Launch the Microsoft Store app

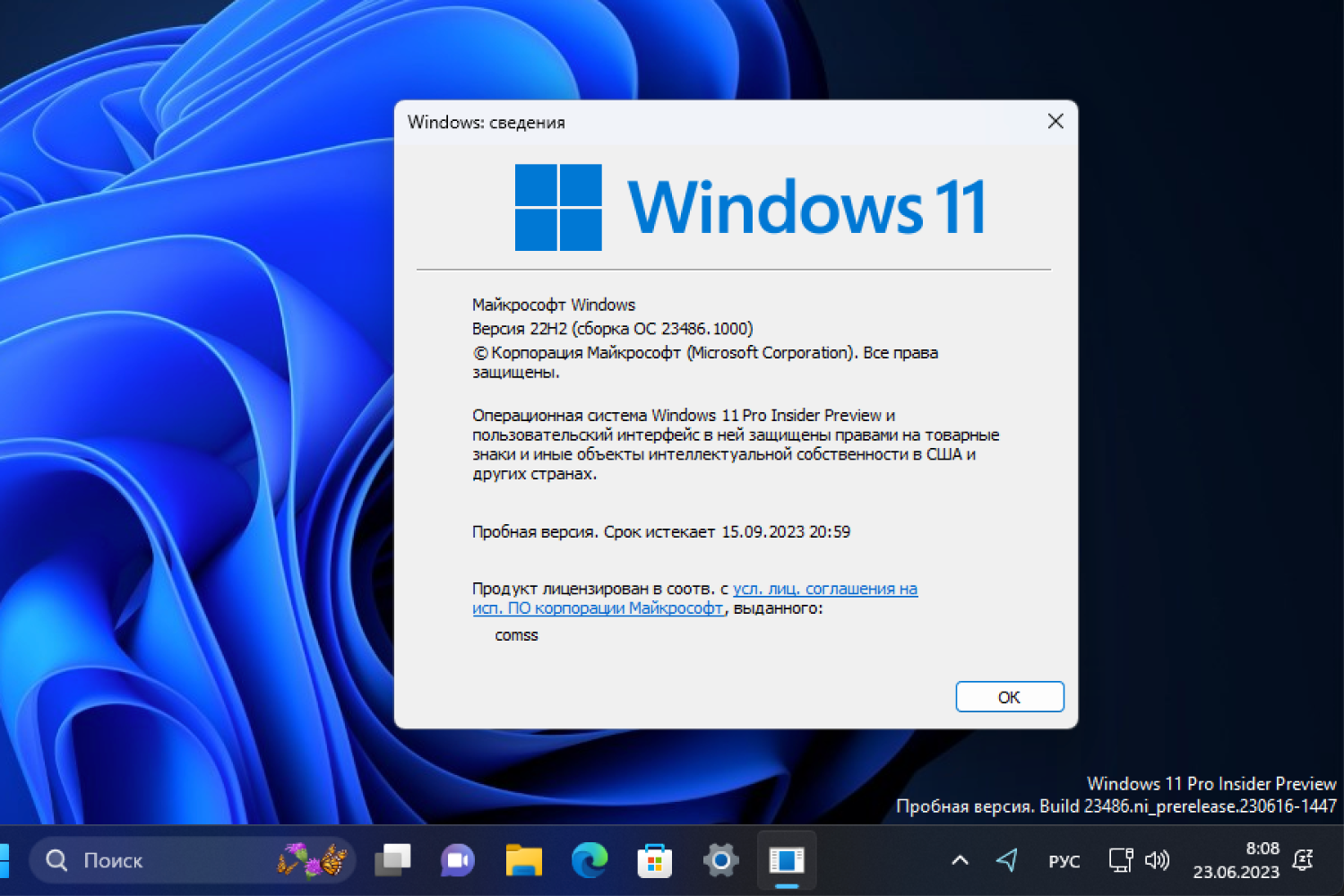(654, 860)
